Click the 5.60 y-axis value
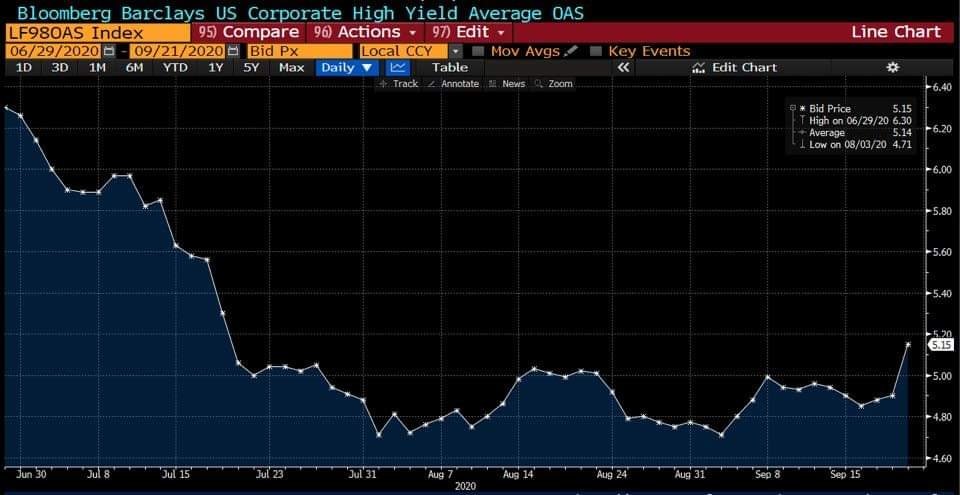The height and width of the screenshot is (495, 960). 942,252
